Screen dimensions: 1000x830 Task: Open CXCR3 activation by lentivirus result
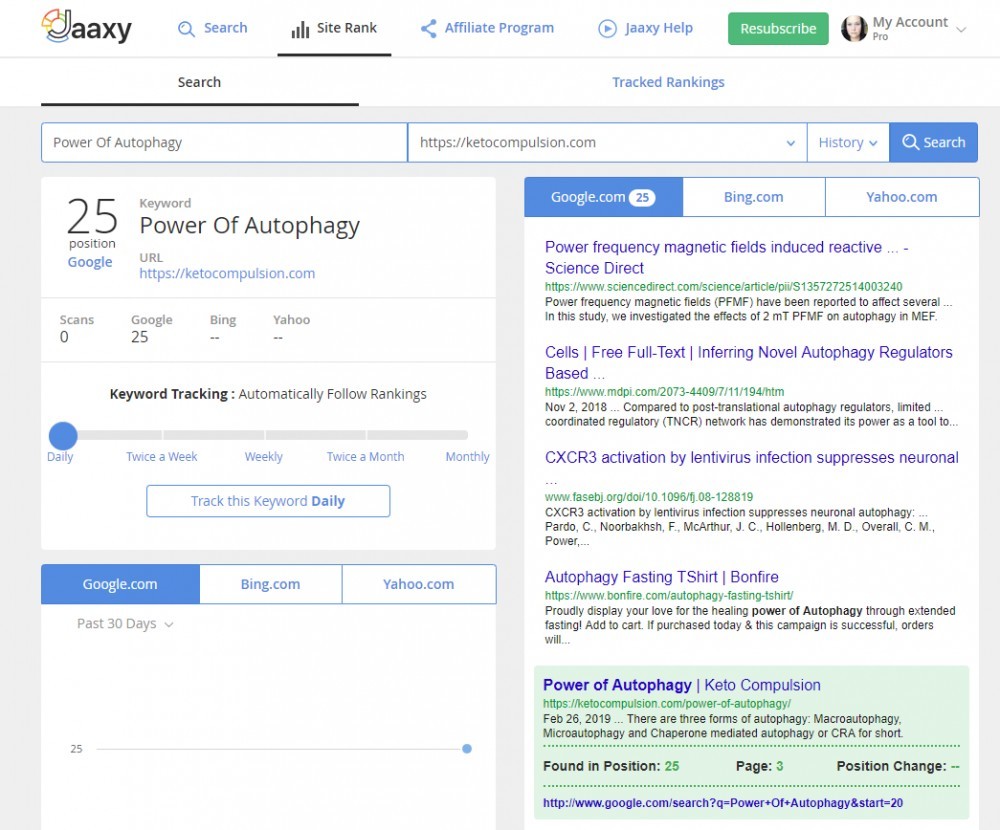(751, 458)
